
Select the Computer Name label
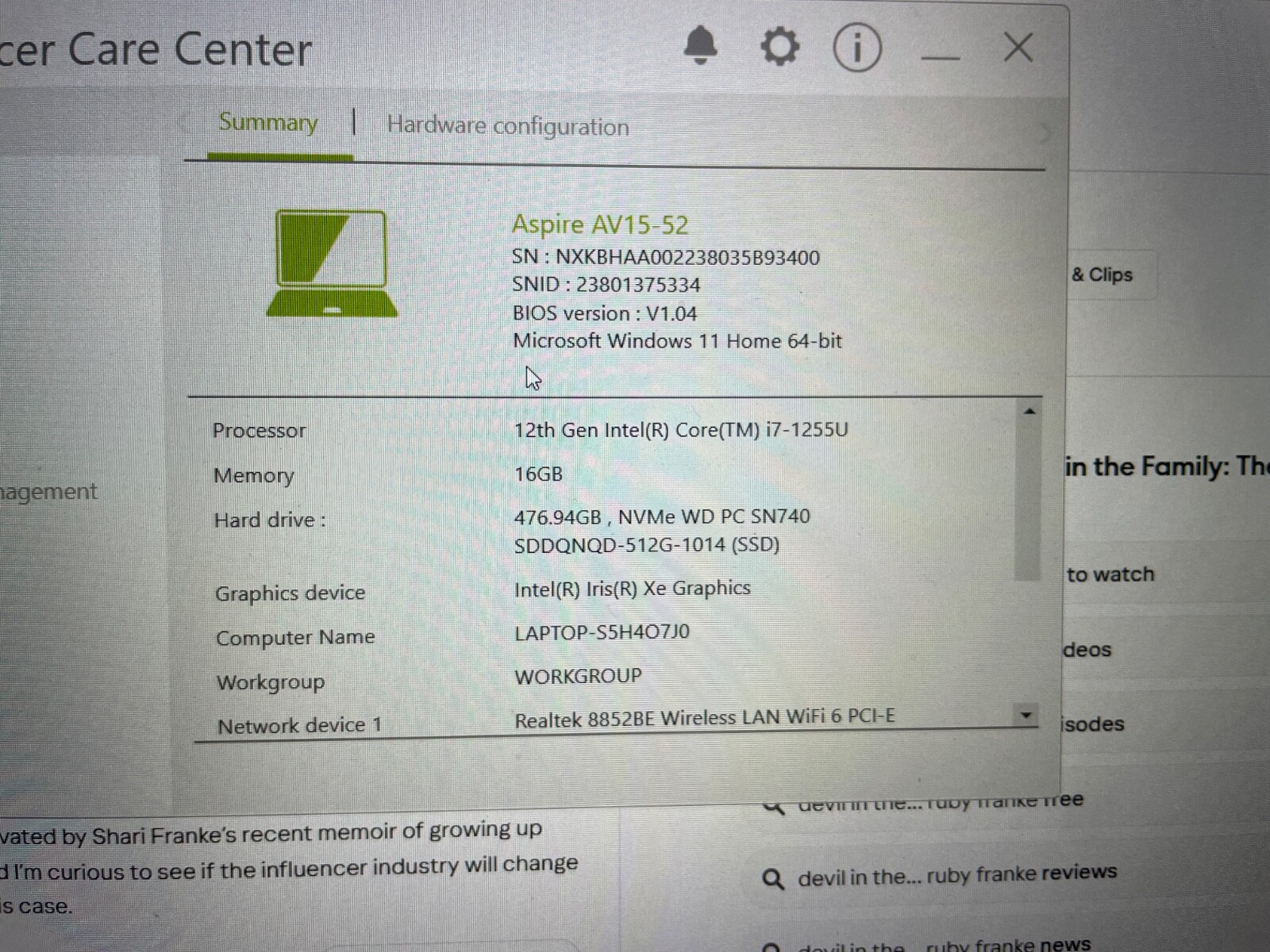[x=295, y=638]
